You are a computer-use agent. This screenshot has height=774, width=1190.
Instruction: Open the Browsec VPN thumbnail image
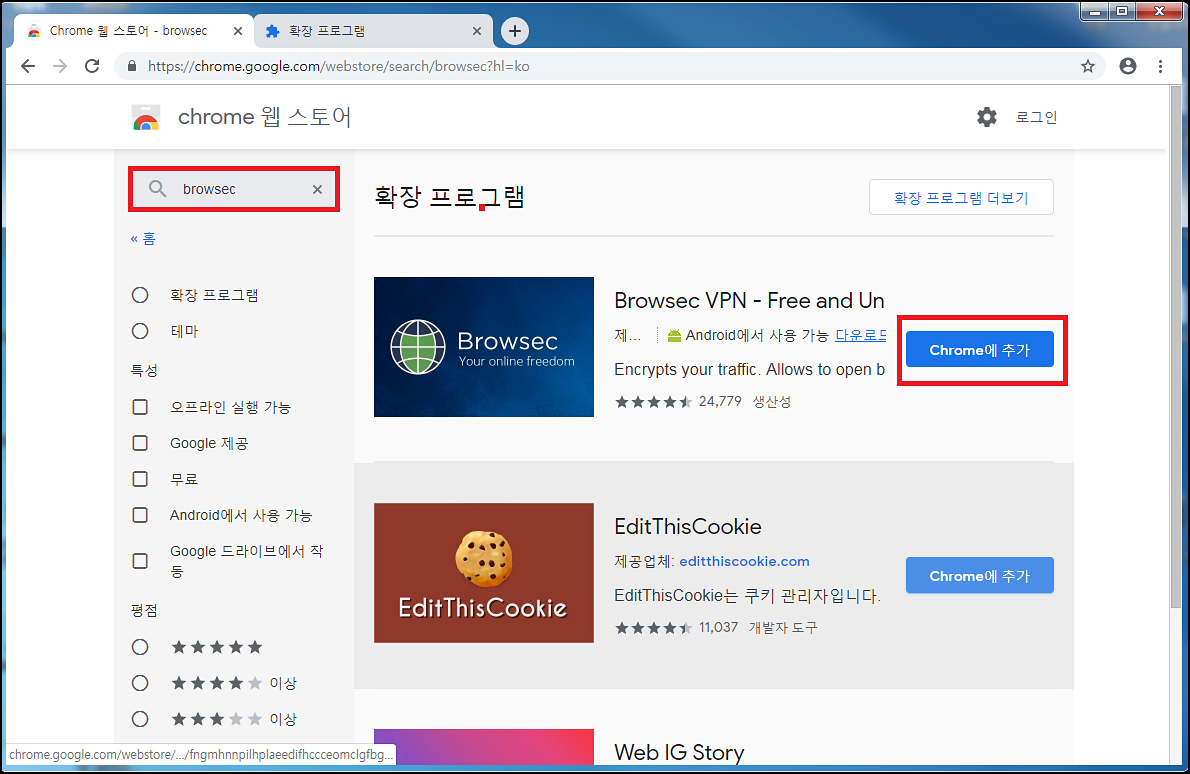(x=483, y=347)
